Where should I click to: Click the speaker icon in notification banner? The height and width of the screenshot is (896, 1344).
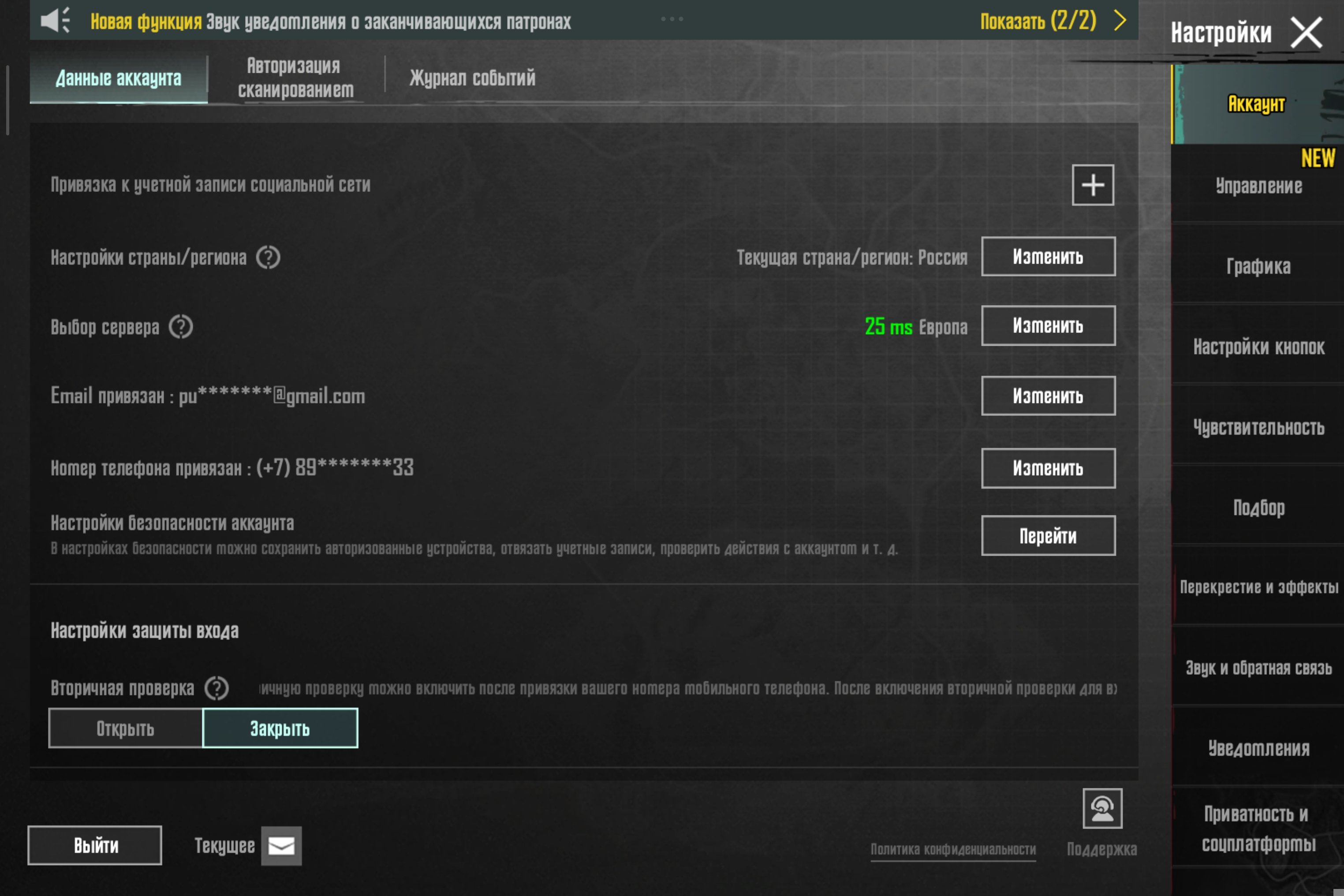(x=56, y=21)
